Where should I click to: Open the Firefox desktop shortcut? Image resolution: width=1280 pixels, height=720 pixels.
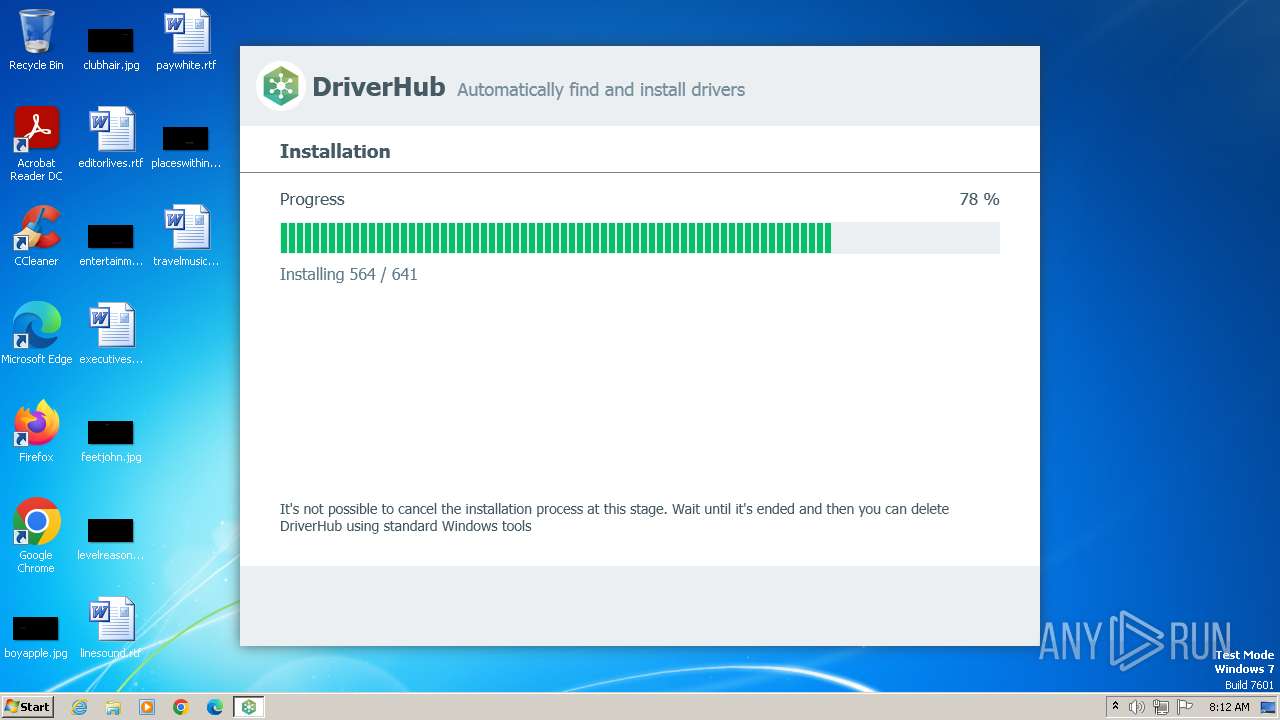[36, 432]
